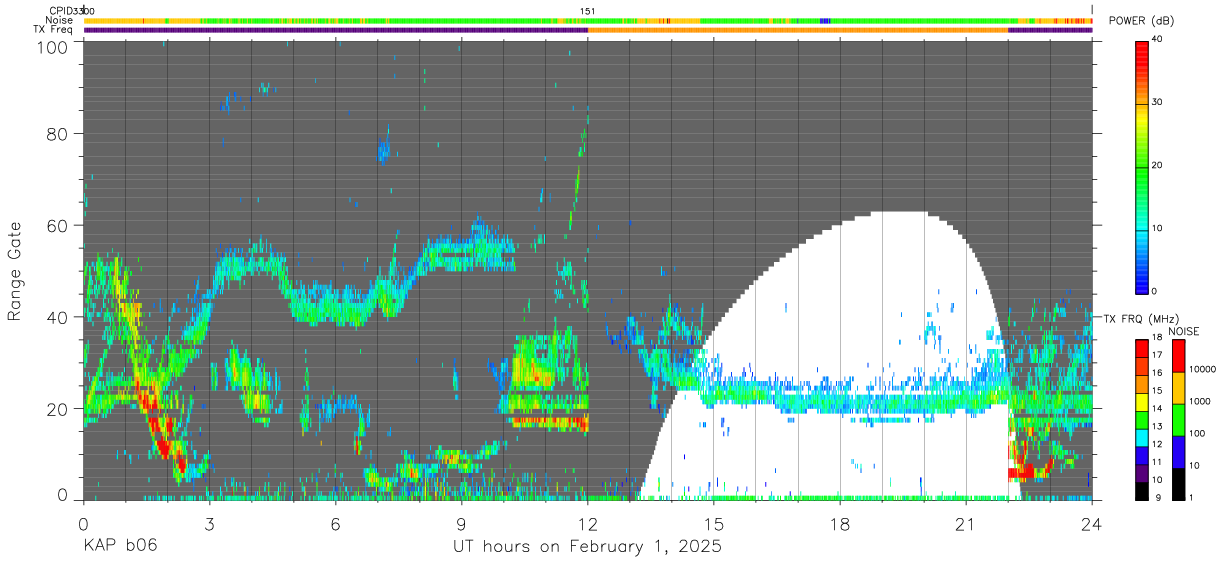This screenshot has width=1228, height=567.
Task: Click the 9 tick label on UT hours axis
Action: [461, 523]
